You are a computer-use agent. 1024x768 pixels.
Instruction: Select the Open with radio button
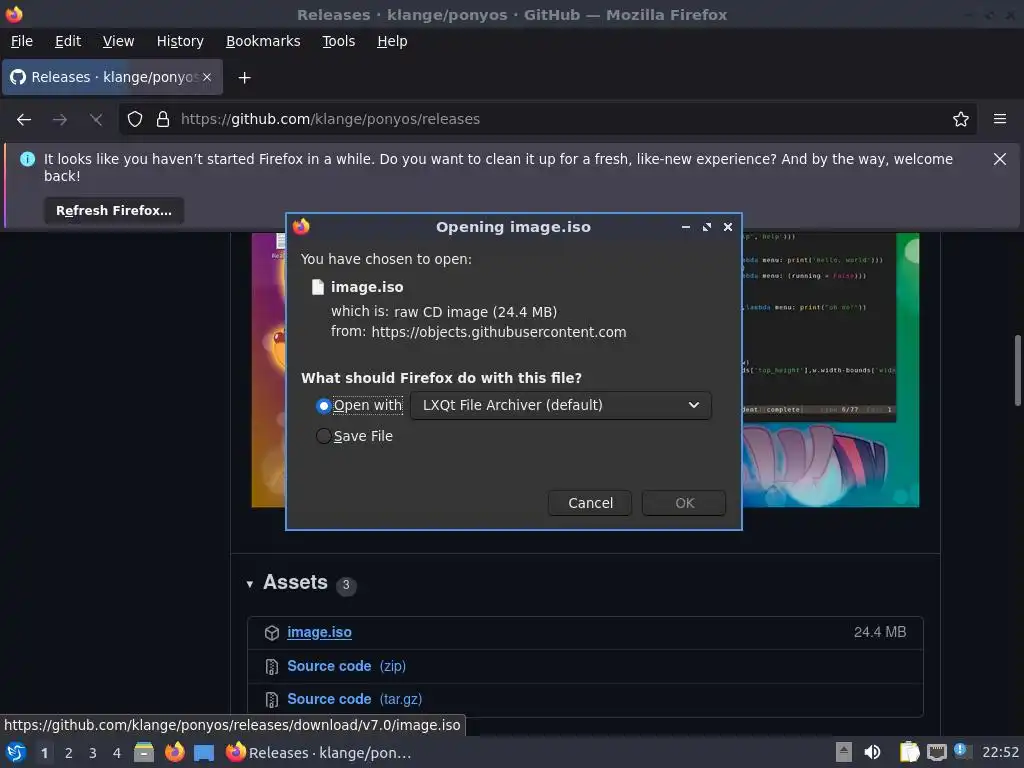click(323, 406)
